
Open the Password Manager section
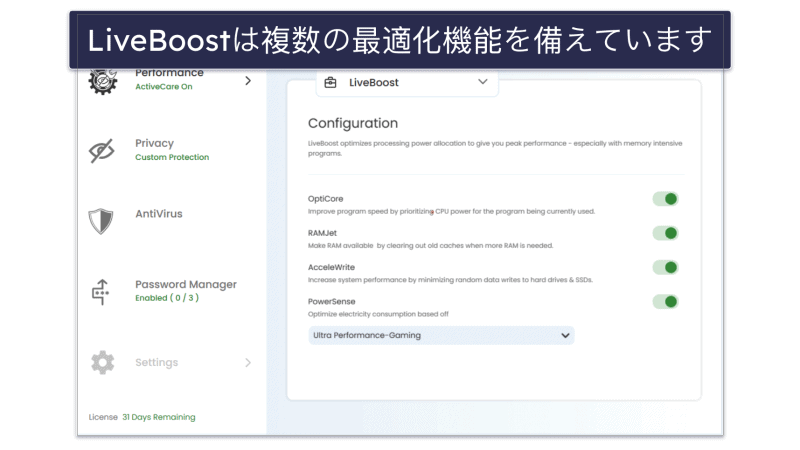[x=186, y=284]
